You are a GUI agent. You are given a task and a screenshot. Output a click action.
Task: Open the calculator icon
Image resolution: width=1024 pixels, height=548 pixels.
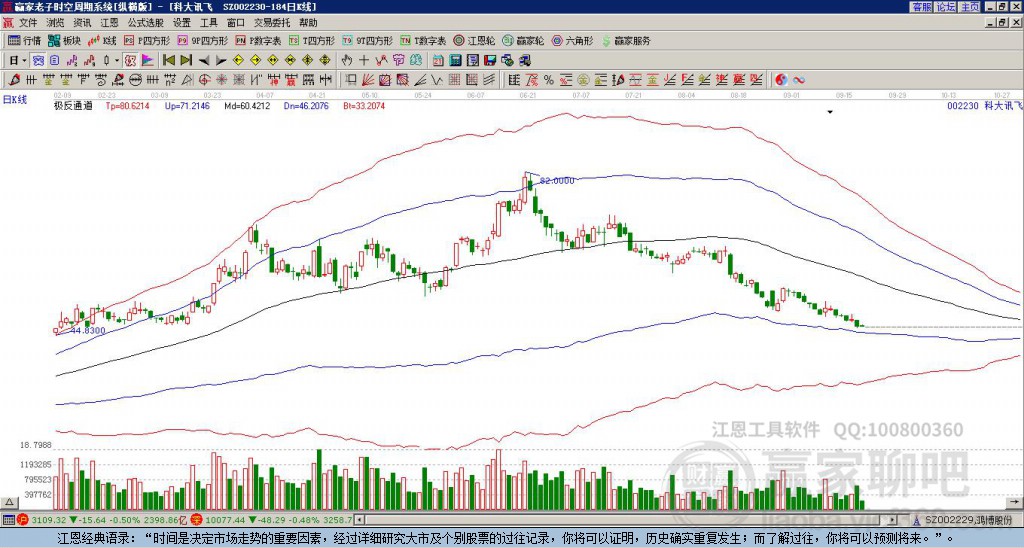click(x=456, y=61)
